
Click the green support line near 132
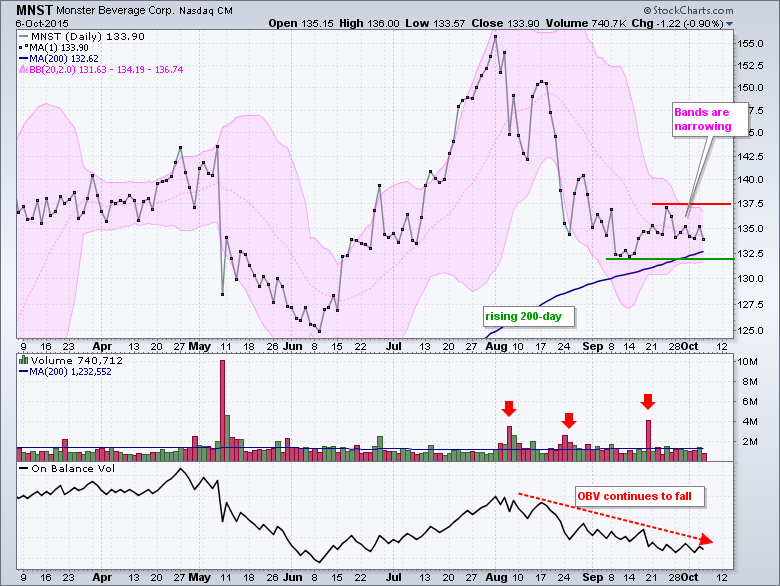[670, 259]
